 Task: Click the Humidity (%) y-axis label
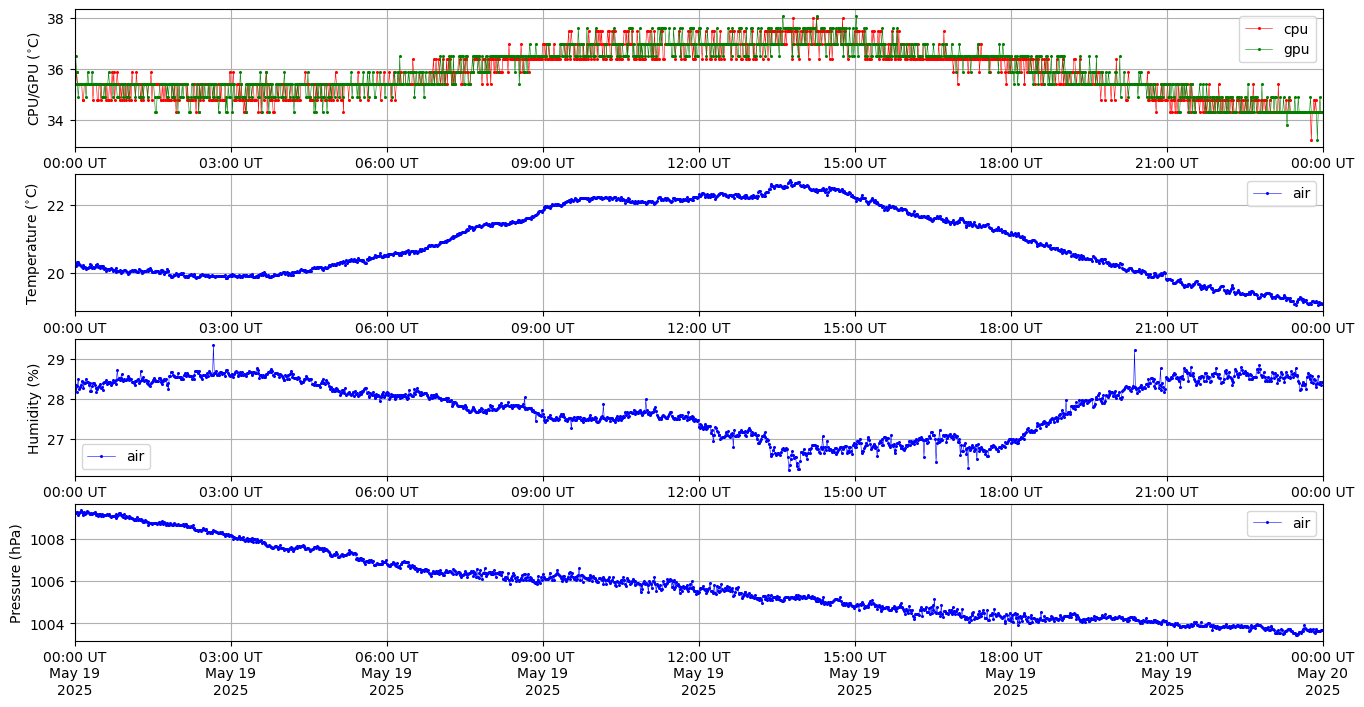(x=33, y=408)
